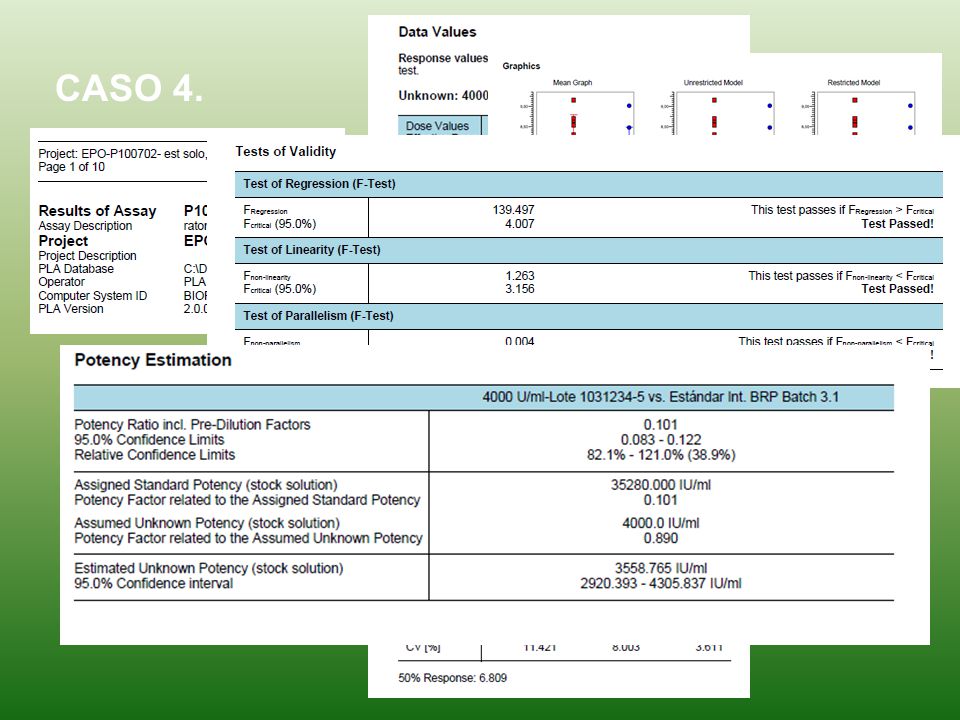Click the 'Operator' label
The image size is (960, 720).
(61, 282)
